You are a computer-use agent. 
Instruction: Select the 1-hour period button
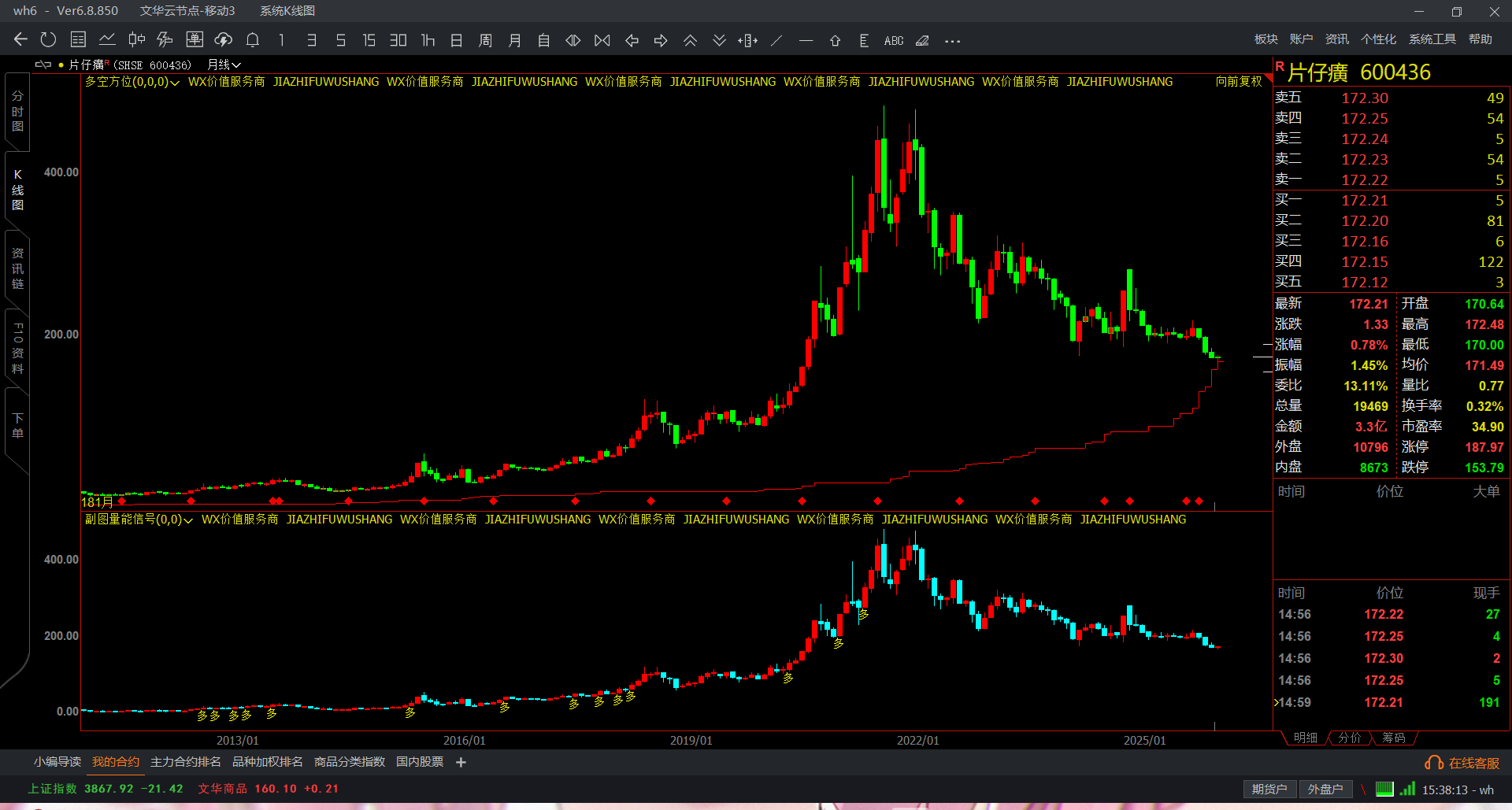pos(428,40)
